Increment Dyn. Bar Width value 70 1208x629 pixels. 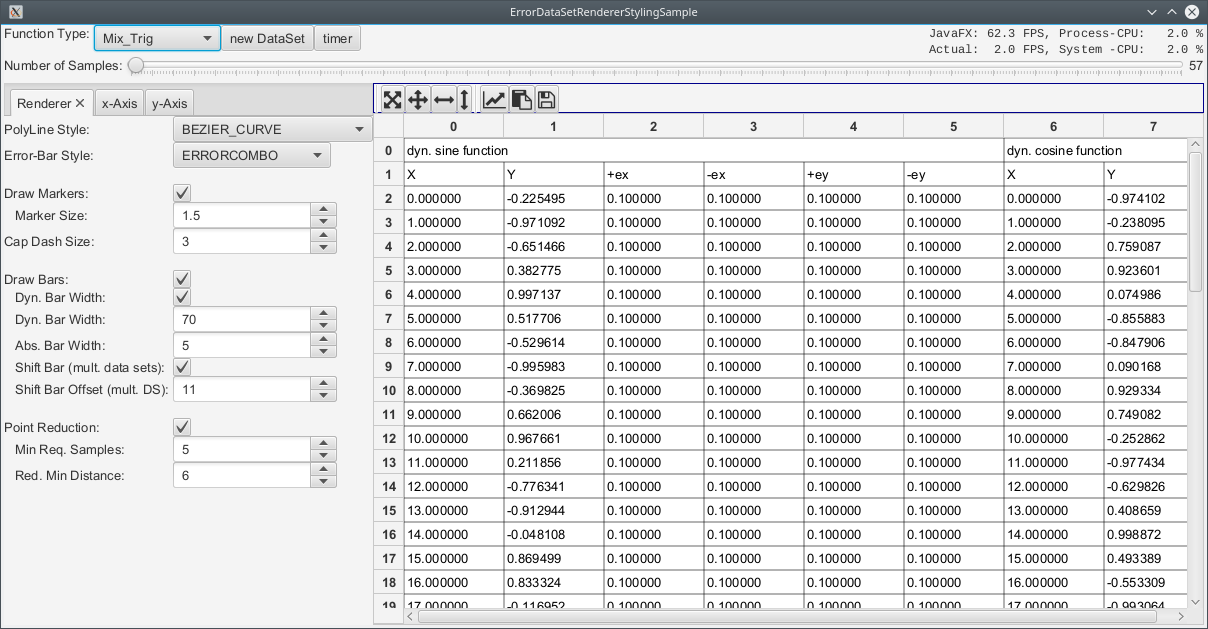click(x=322, y=313)
